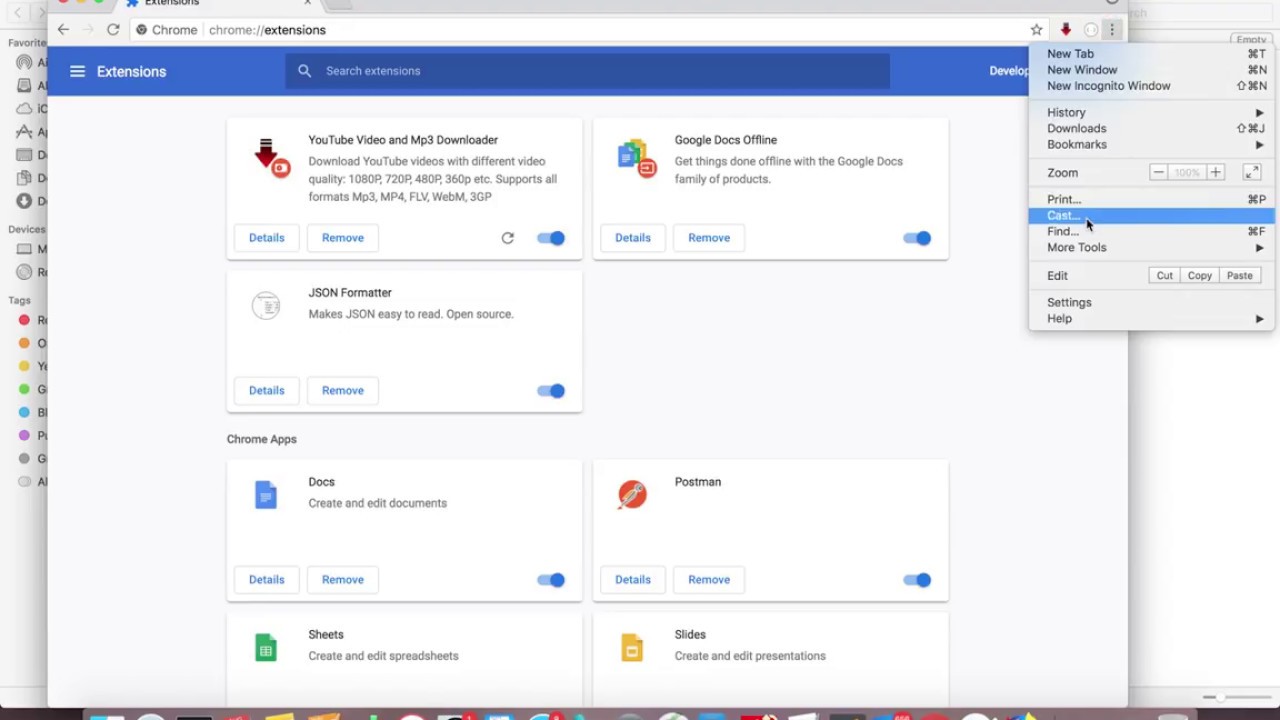
Task: Remove the Postman Chrome app
Action: [x=709, y=580]
